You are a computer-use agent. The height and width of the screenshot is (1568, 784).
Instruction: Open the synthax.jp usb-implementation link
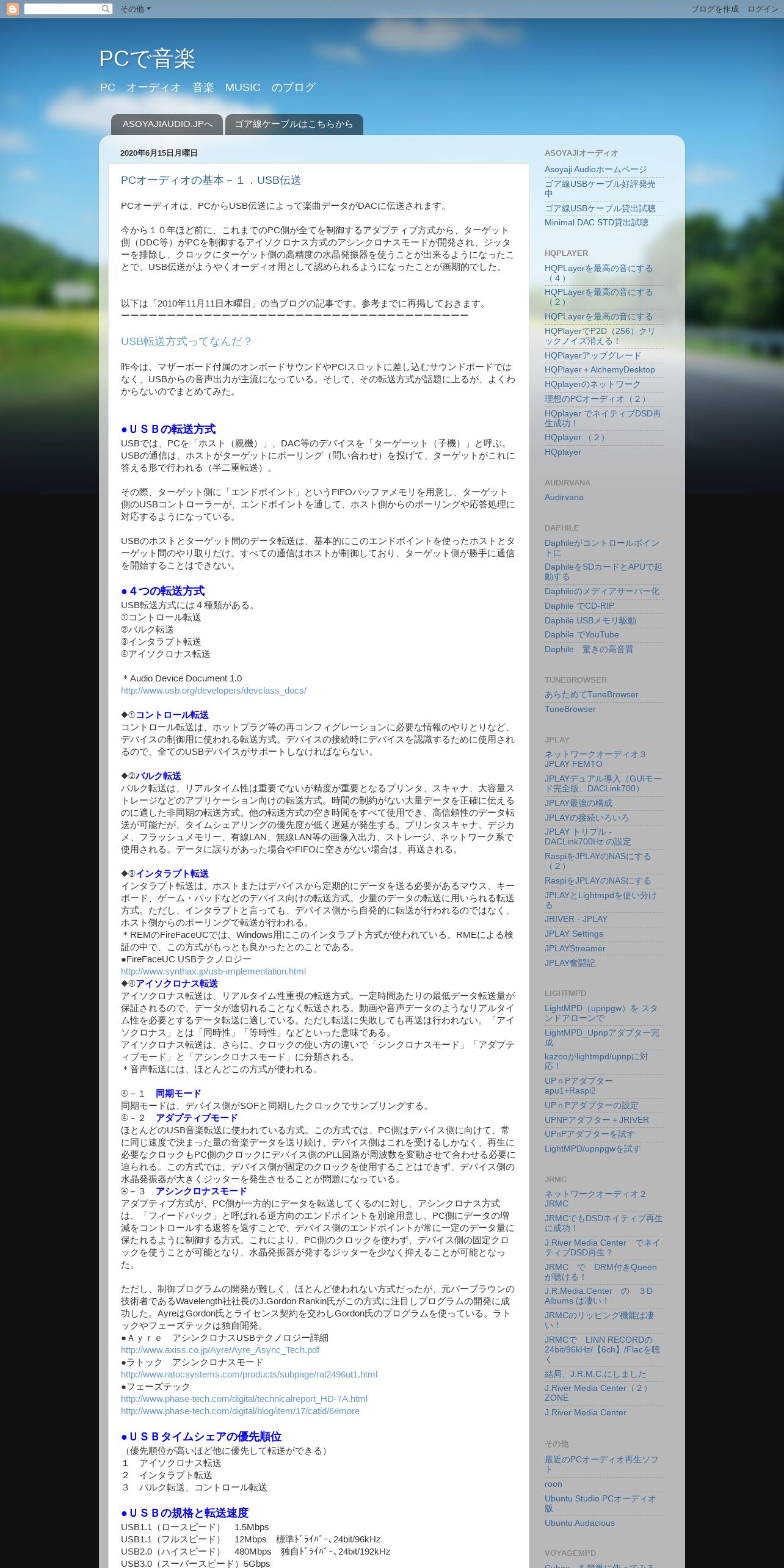click(213, 971)
